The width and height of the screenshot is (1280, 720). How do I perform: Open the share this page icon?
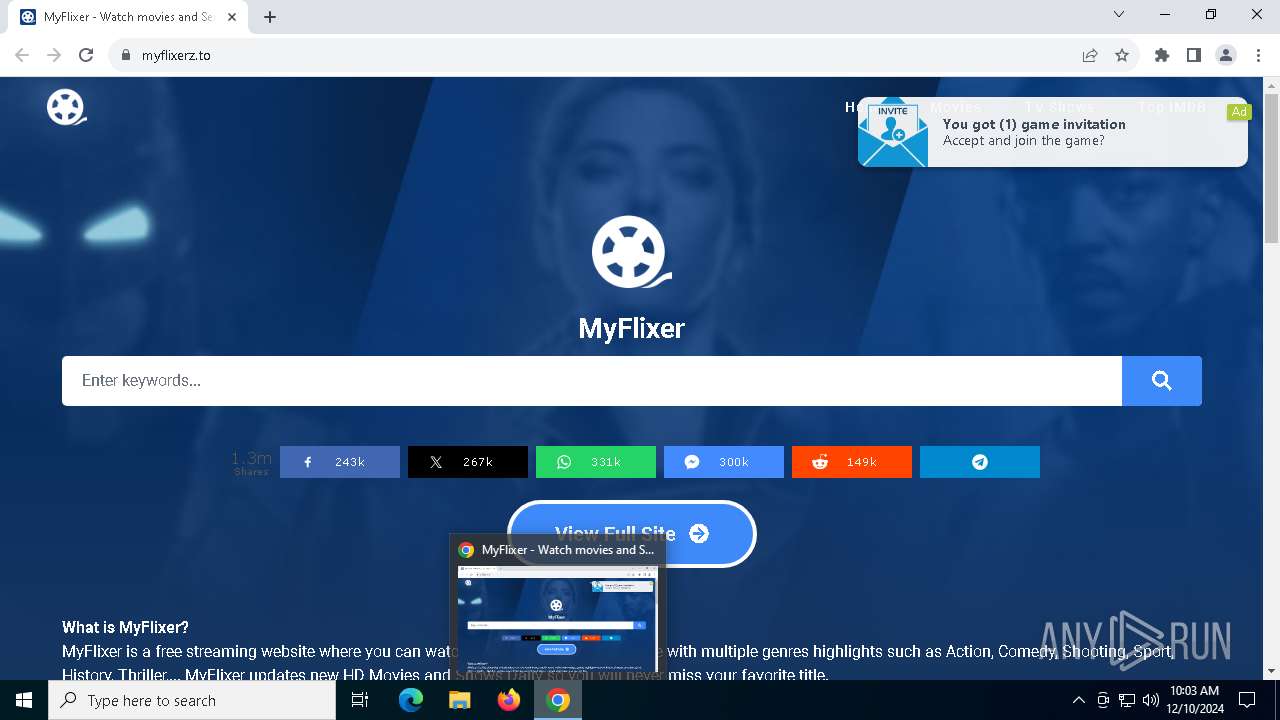[x=1090, y=55]
